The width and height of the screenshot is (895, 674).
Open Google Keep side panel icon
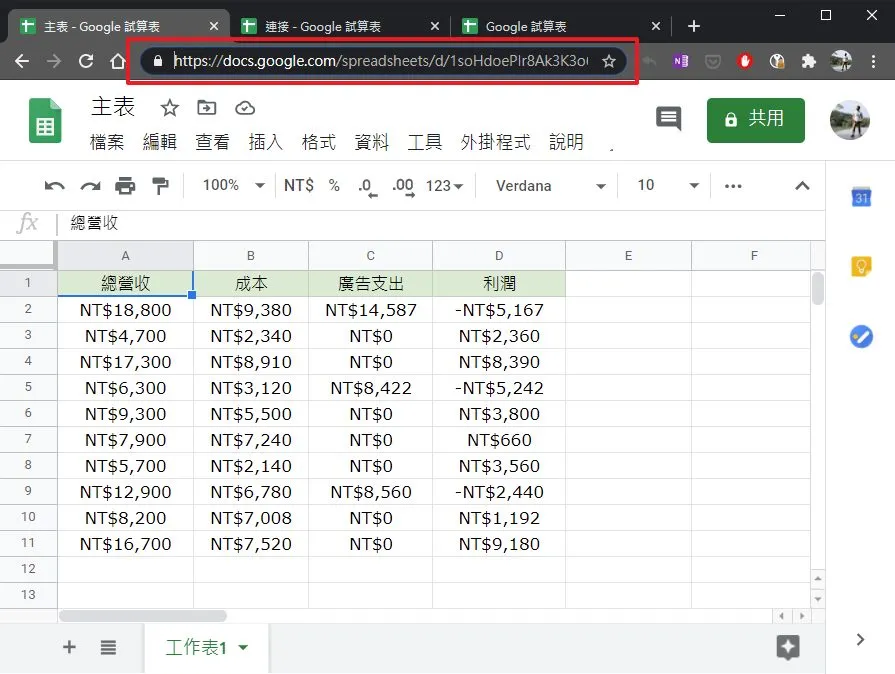click(861, 267)
